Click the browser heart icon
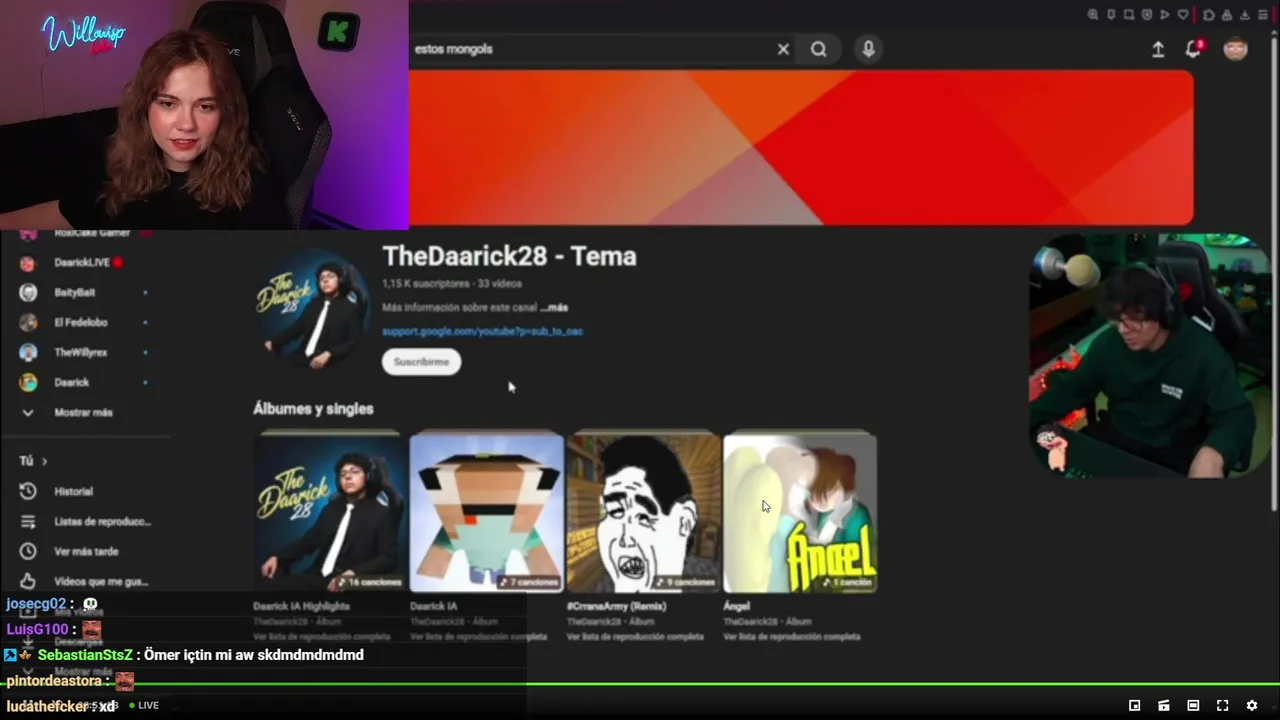 [1183, 14]
